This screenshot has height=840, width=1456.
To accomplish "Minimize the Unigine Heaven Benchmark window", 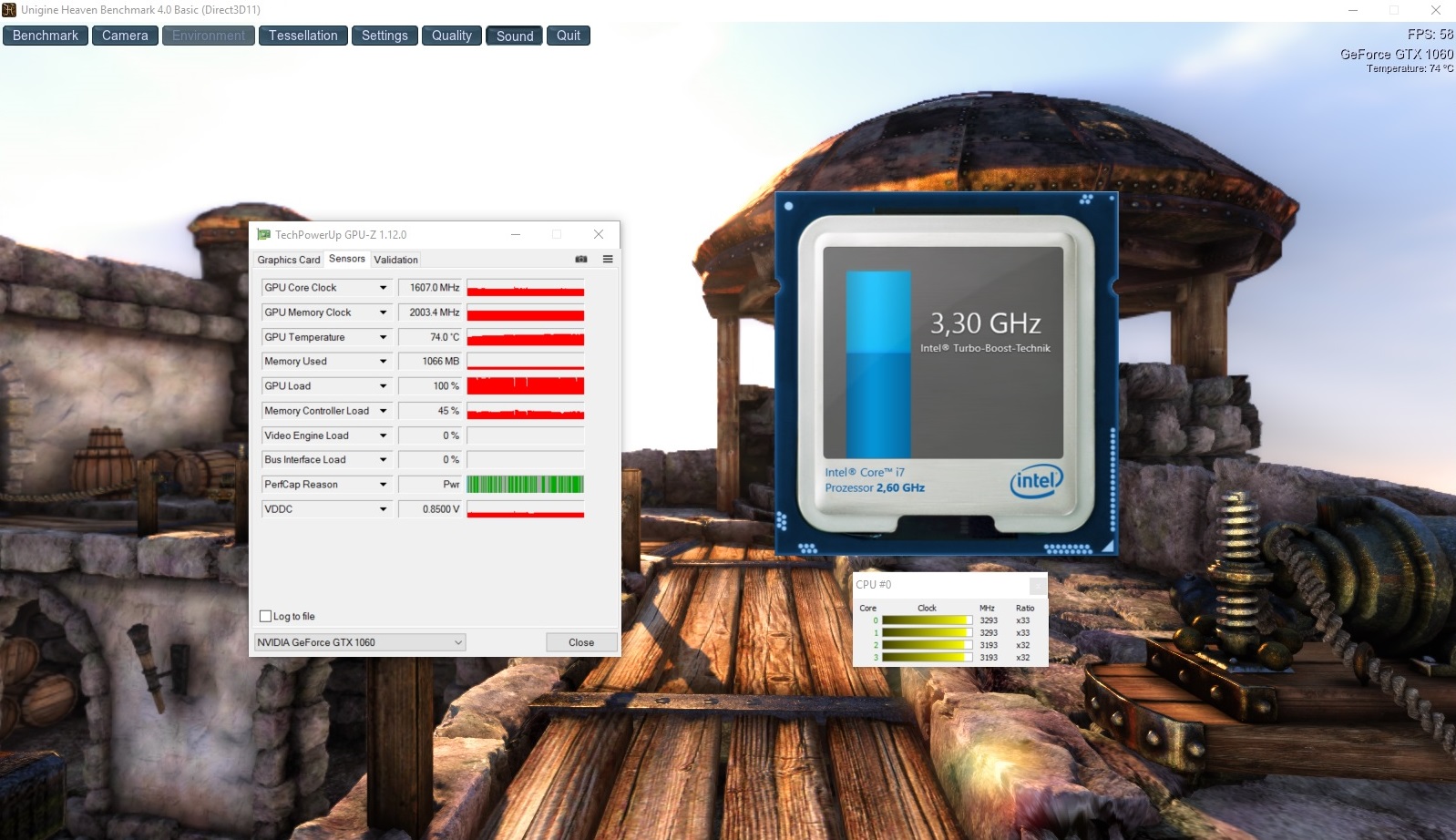I will coord(1353,10).
